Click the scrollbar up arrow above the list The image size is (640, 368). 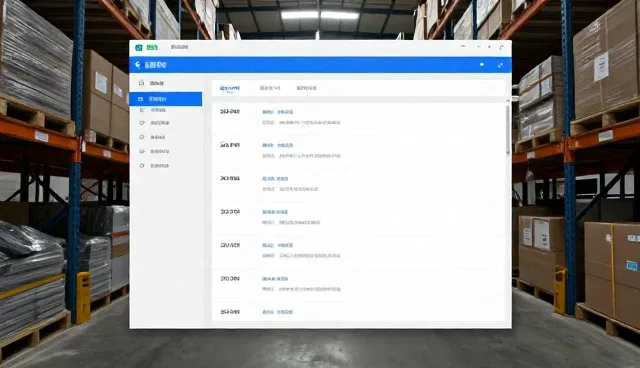(x=508, y=101)
